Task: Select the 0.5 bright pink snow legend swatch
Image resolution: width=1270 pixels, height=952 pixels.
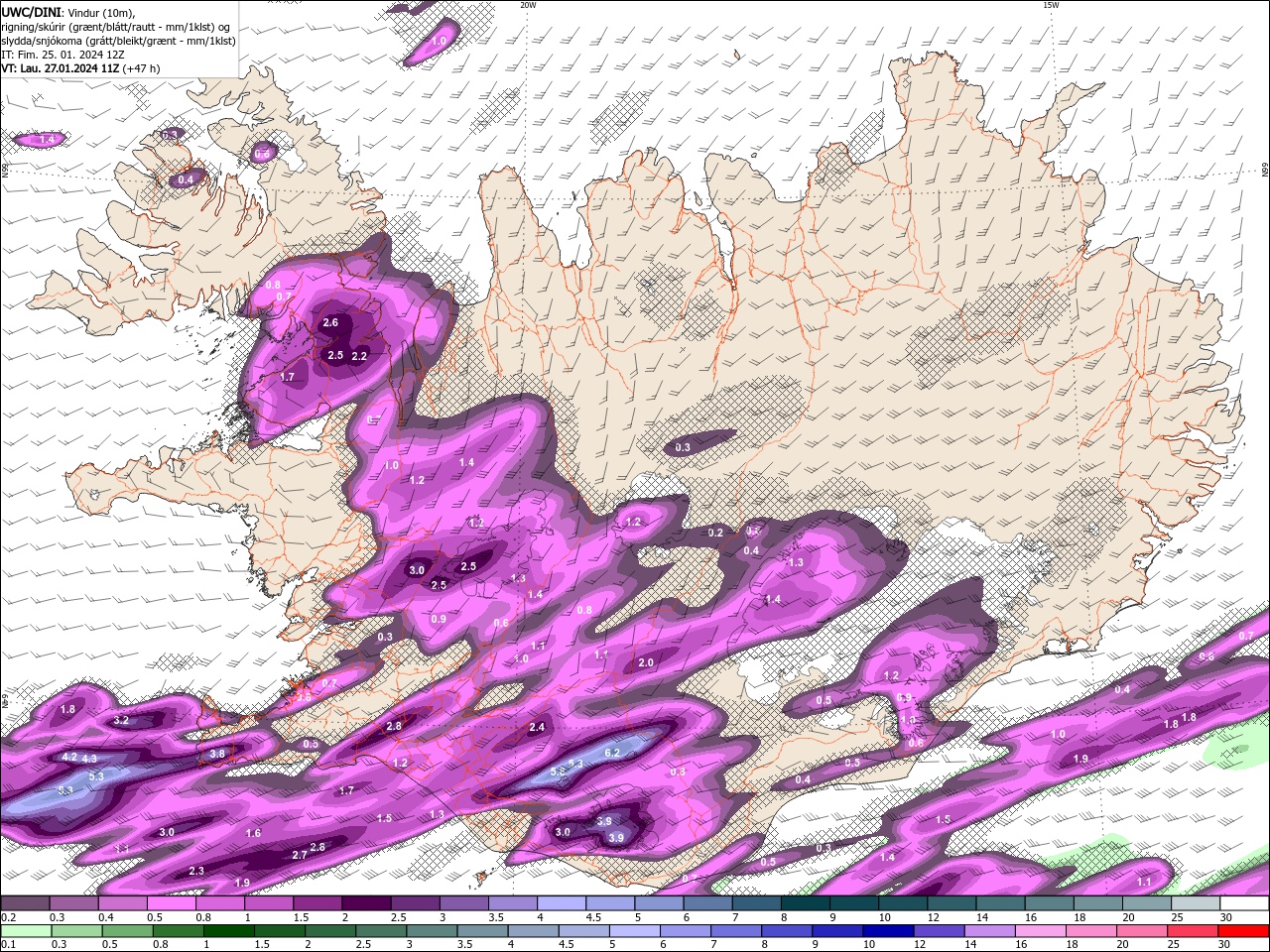Action: [x=171, y=903]
